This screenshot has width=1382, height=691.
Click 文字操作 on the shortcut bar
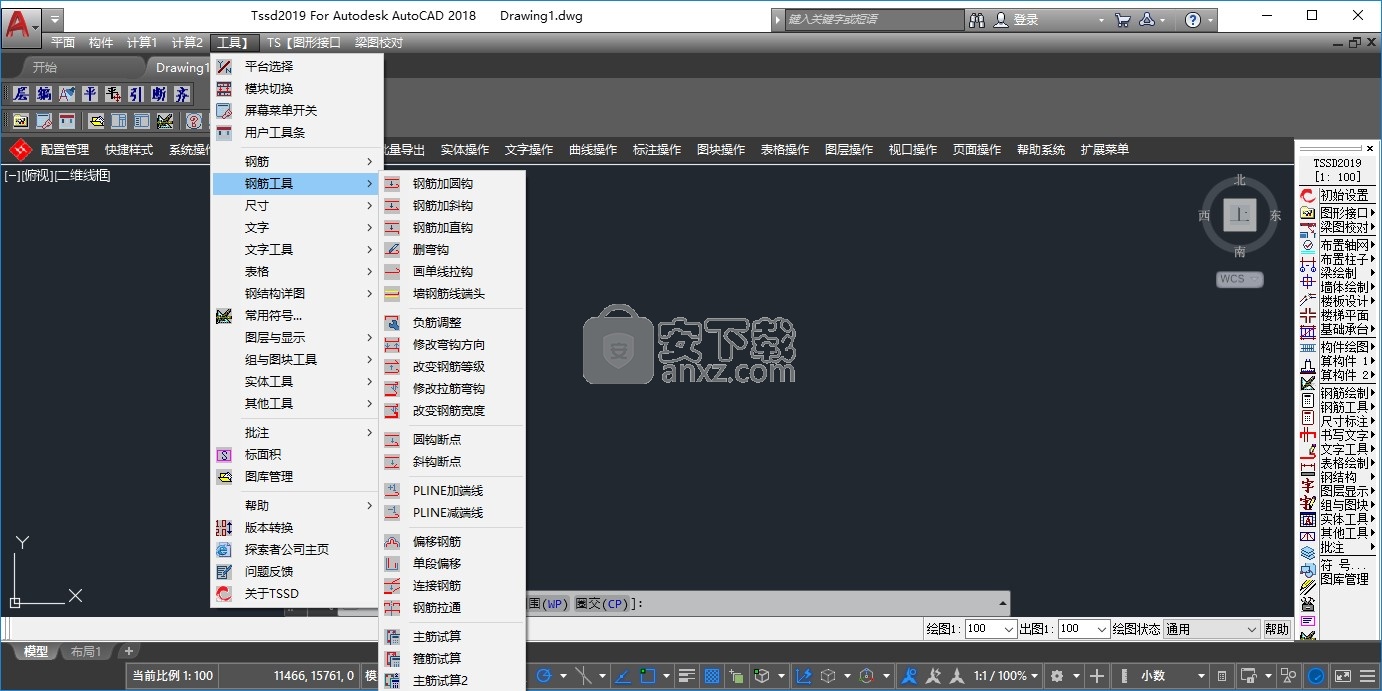[529, 150]
